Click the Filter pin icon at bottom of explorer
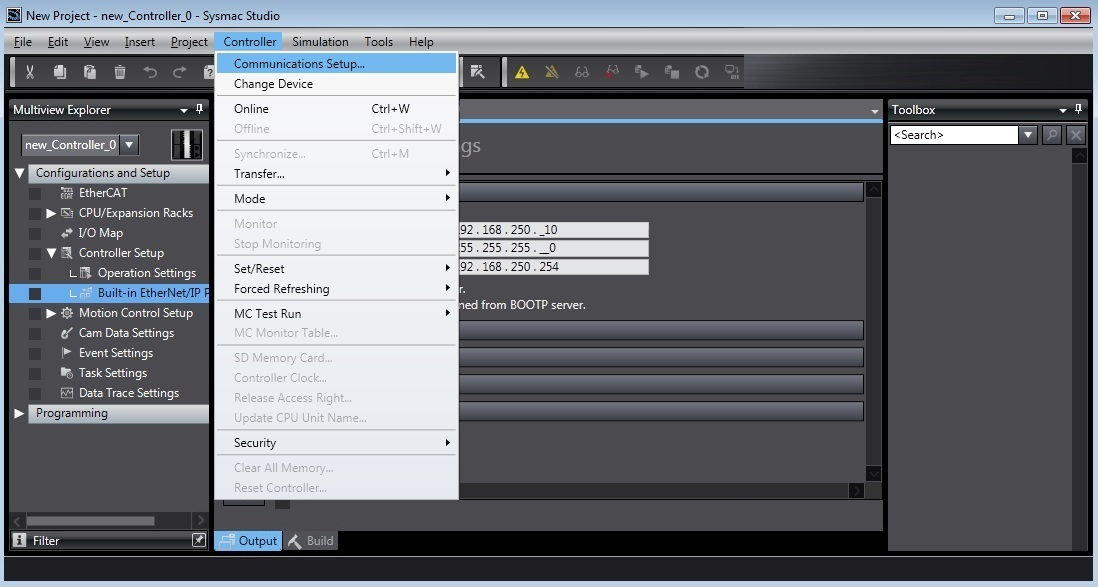This screenshot has width=1098, height=587. [199, 540]
